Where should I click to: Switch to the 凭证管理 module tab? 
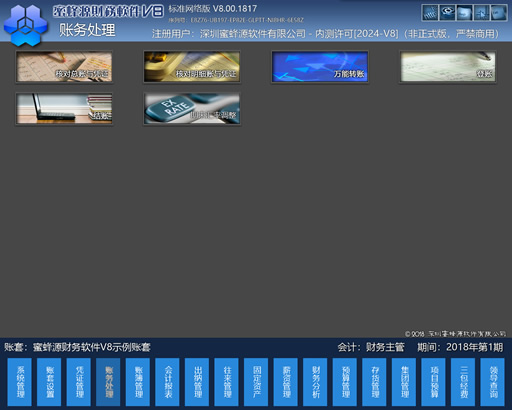79,382
